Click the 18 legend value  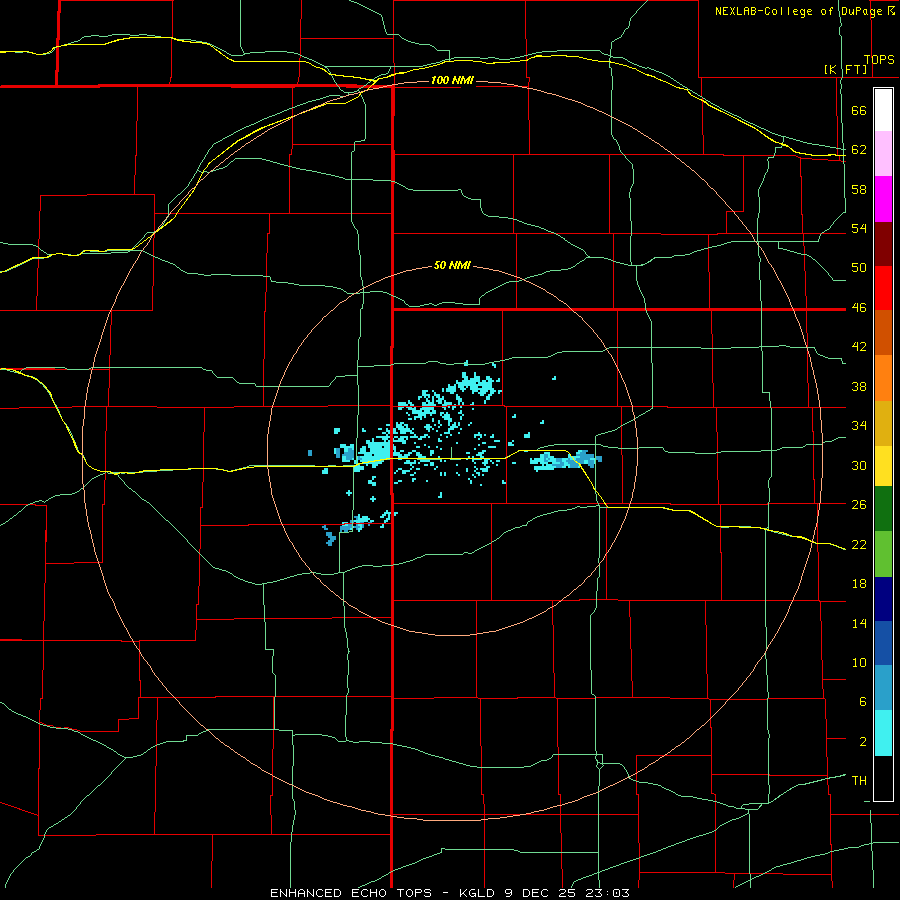859,584
